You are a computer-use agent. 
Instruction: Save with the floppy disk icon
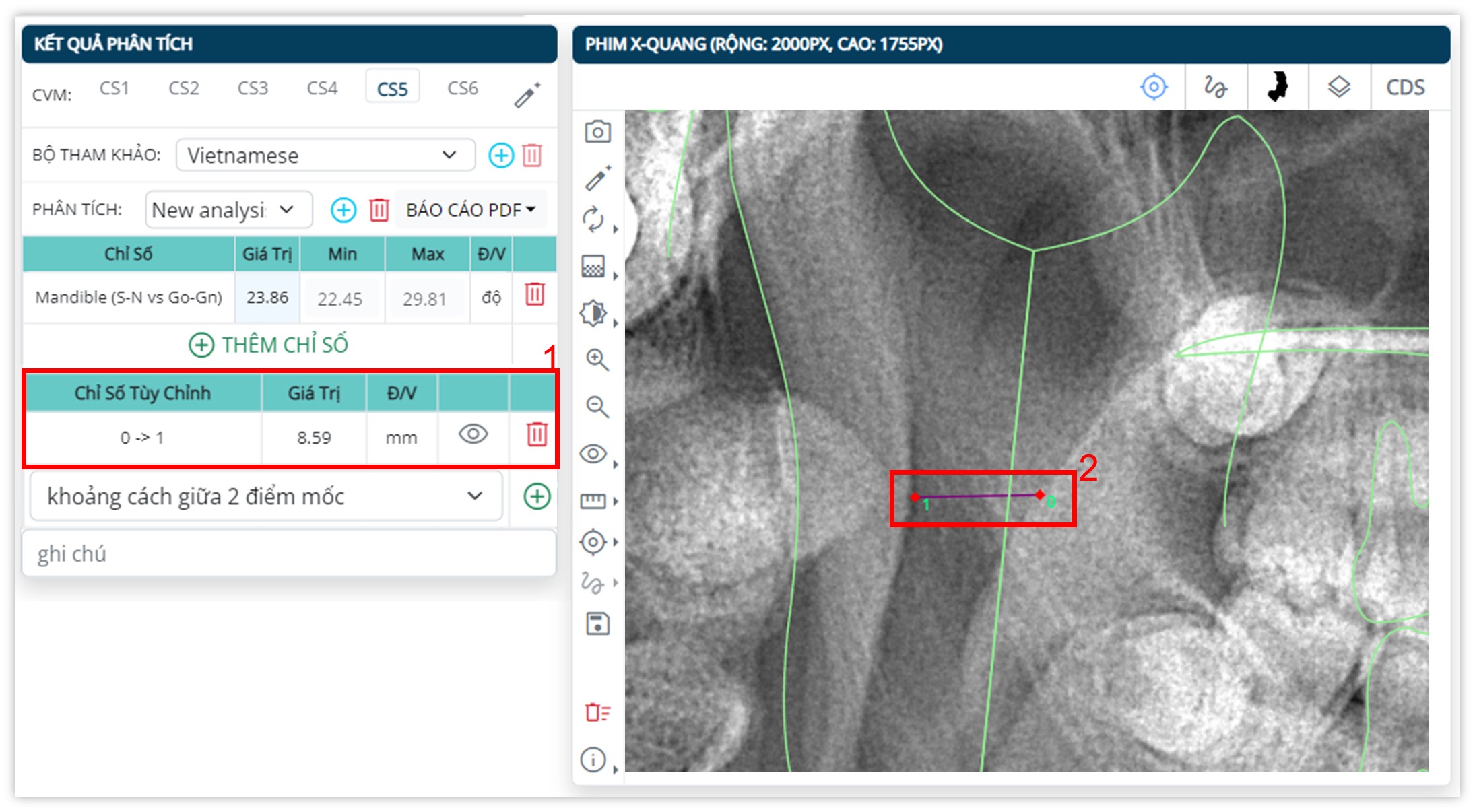[x=597, y=624]
